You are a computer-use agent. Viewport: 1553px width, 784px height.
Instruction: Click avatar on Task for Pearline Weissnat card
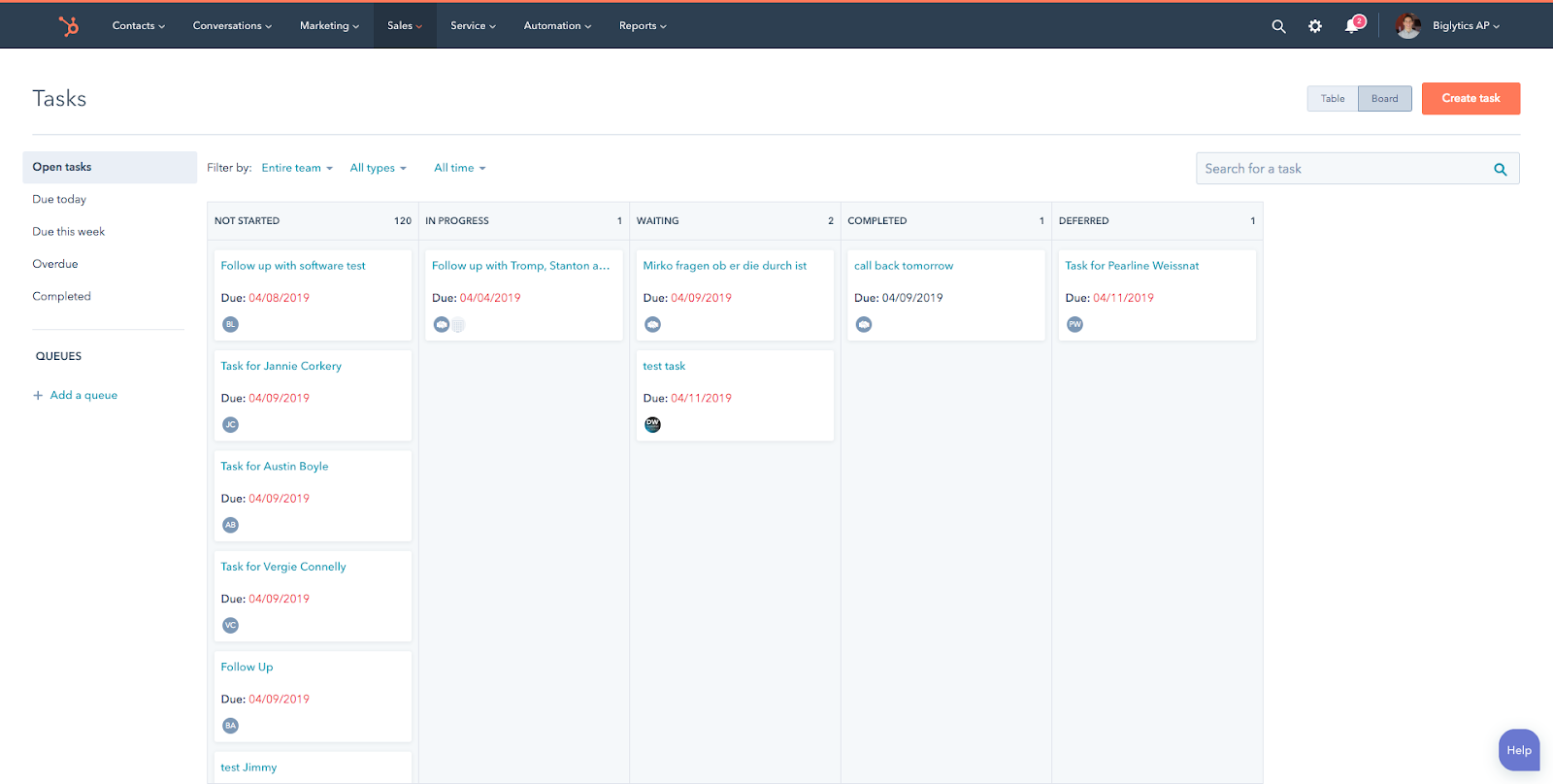coord(1074,325)
